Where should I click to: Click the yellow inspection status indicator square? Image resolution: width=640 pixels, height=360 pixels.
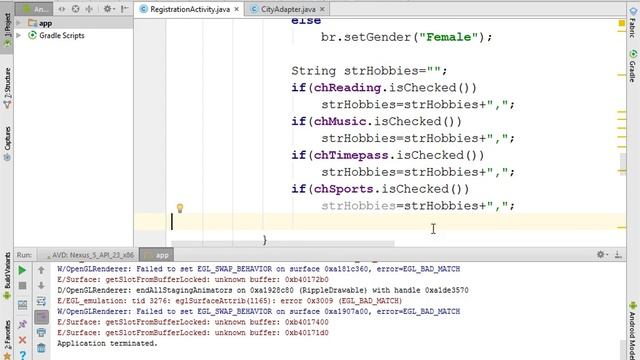coord(622,23)
